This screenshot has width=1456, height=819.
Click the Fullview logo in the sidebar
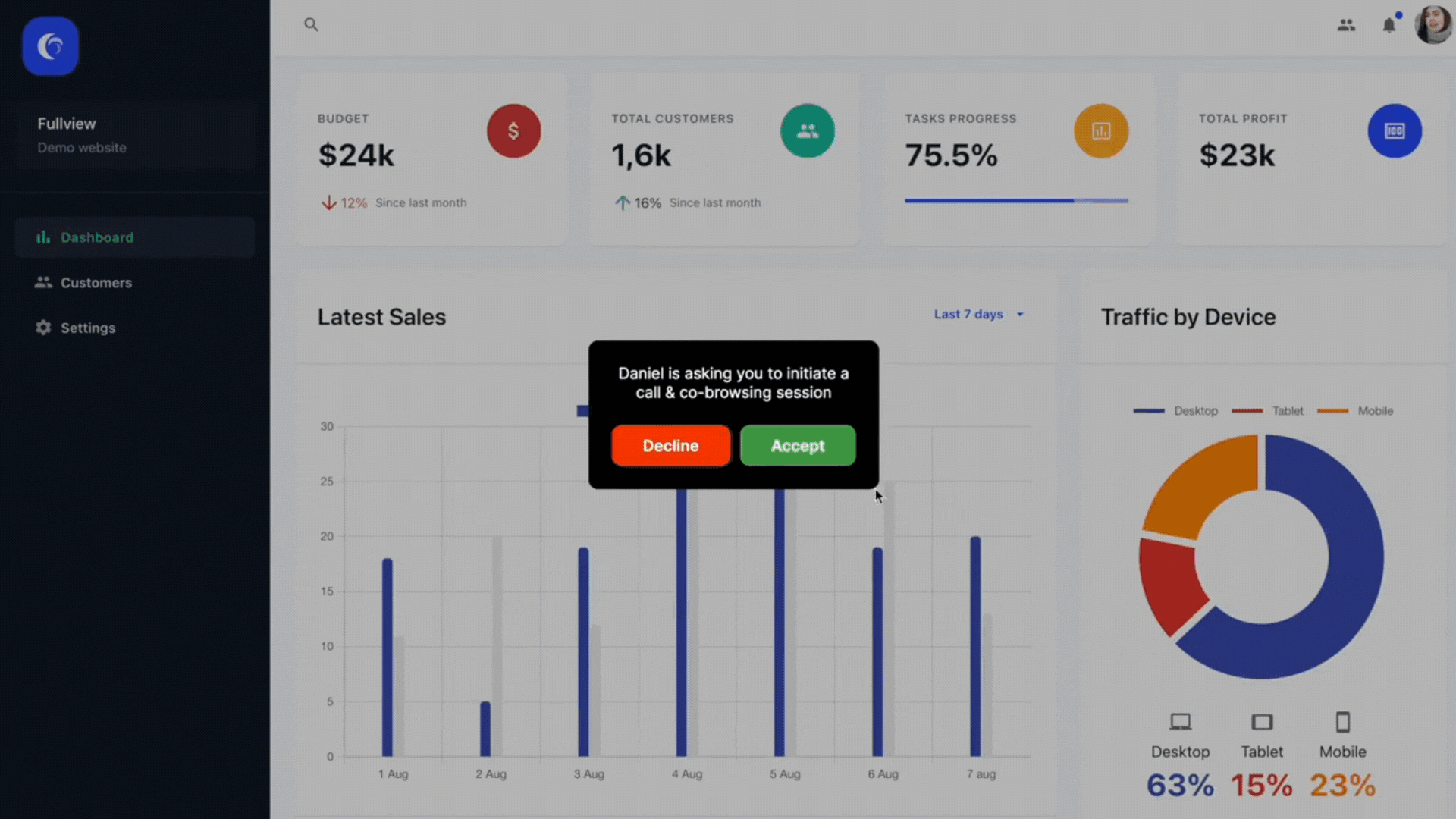point(50,45)
